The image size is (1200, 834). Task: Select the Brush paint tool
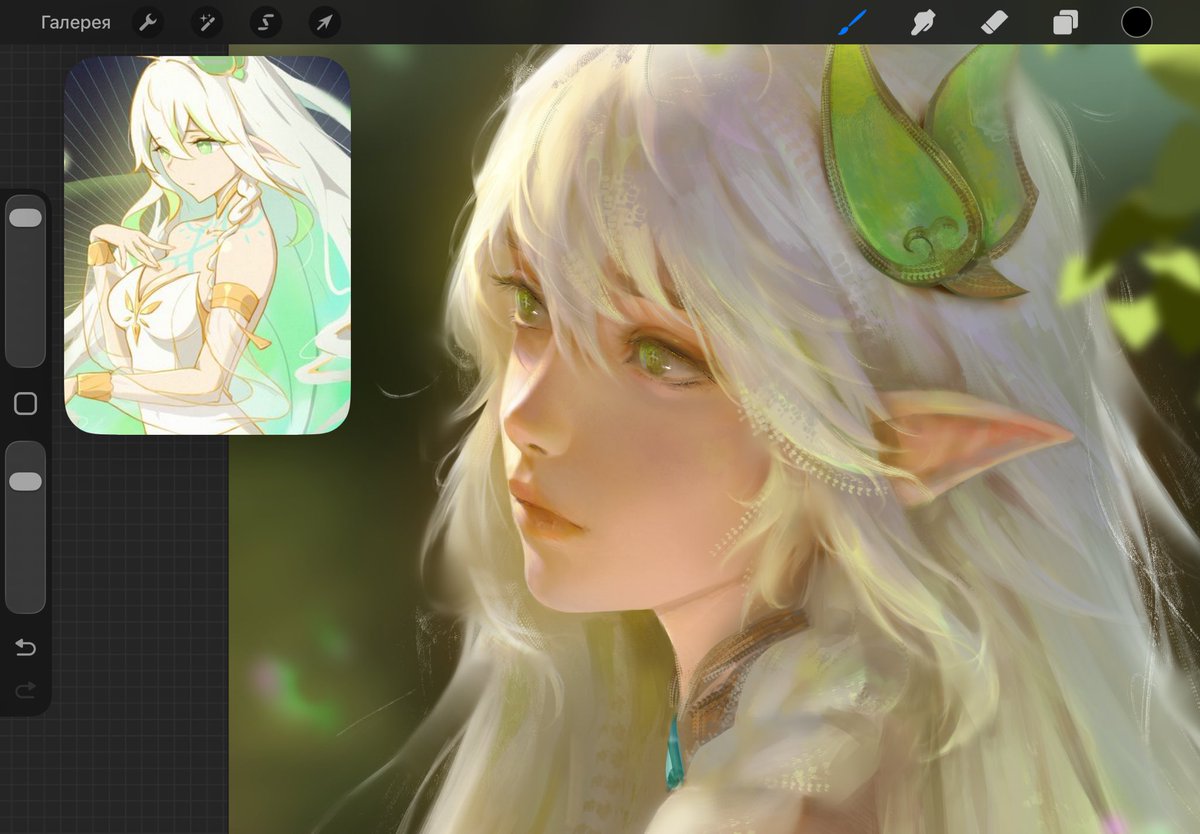click(852, 22)
